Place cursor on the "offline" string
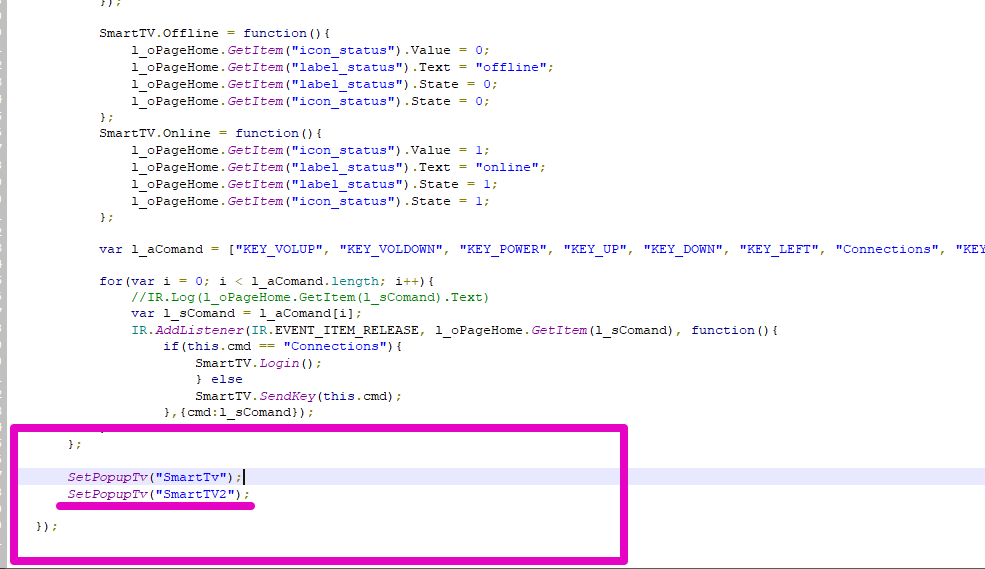This screenshot has height=569, width=985. [x=514, y=67]
